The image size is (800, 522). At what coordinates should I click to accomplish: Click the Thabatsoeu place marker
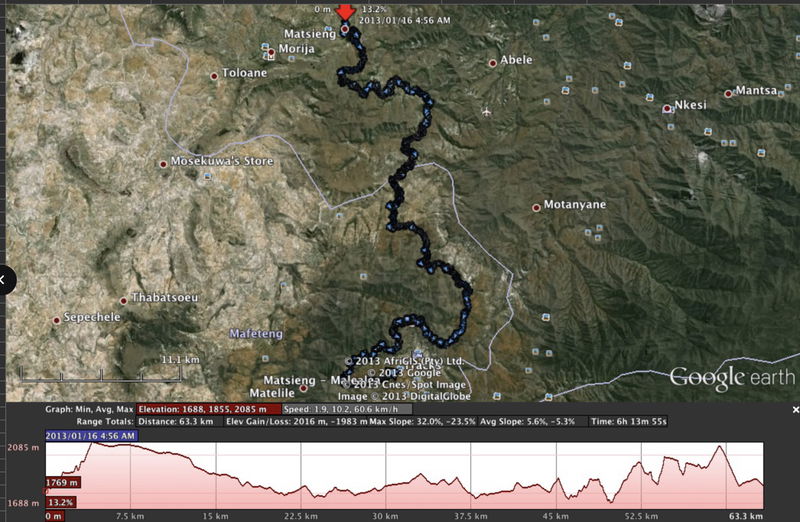(124, 300)
